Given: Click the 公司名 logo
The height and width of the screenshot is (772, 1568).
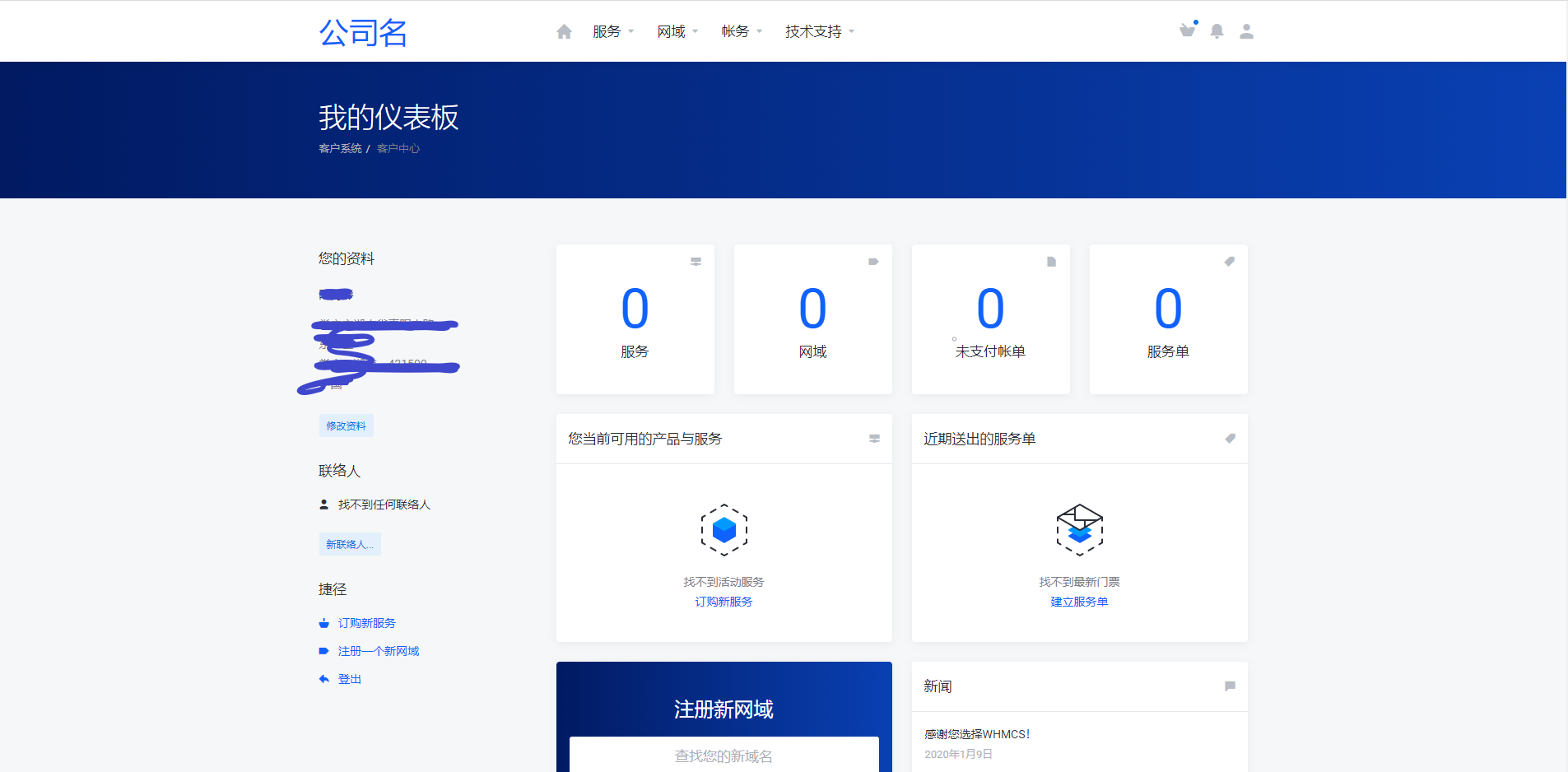Looking at the screenshot, I should (x=363, y=33).
